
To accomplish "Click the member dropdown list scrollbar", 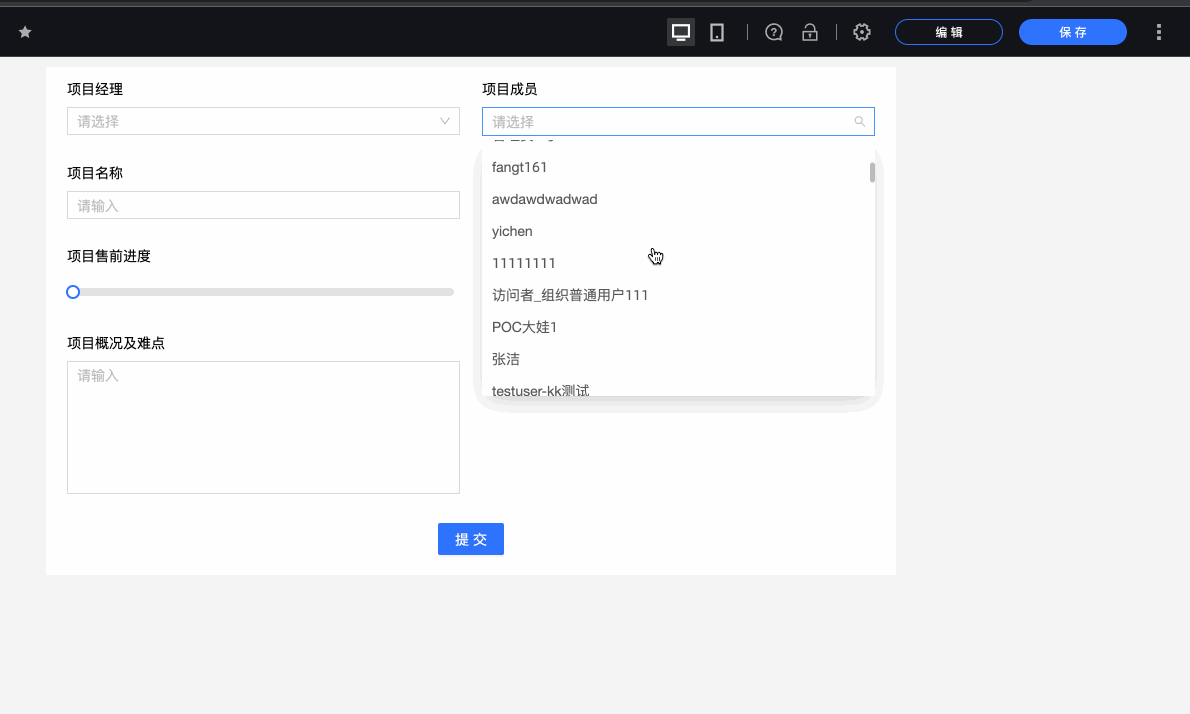I will click(x=872, y=172).
